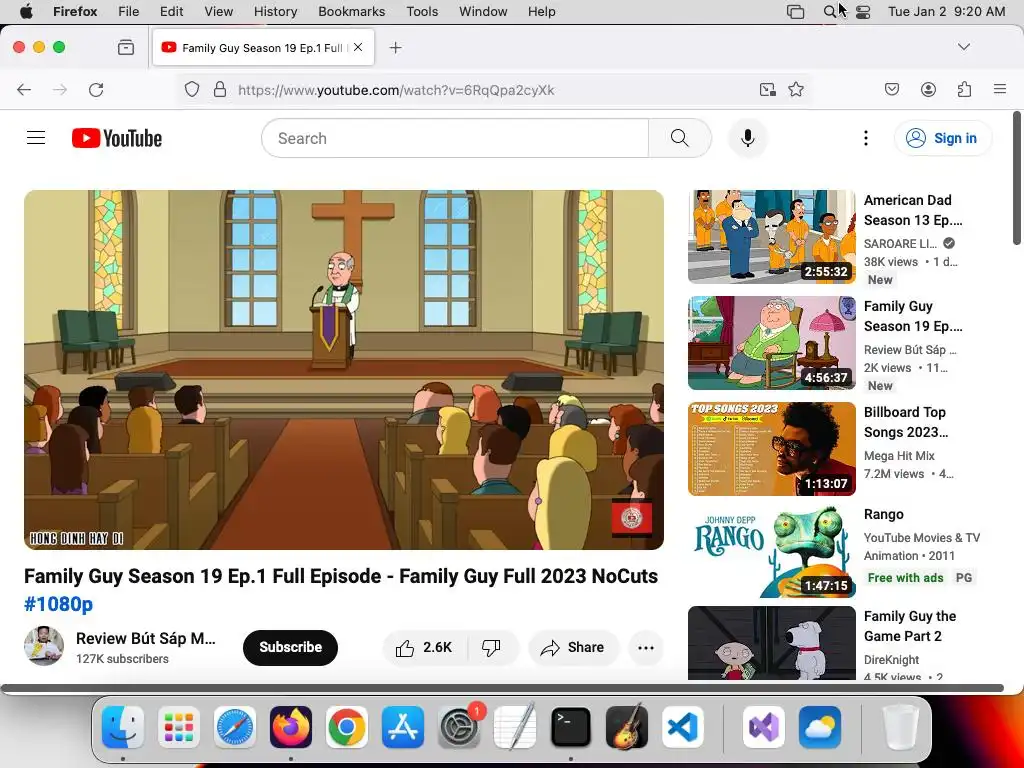Image resolution: width=1024 pixels, height=768 pixels.
Task: Open System Settings from the Dock
Action: (x=459, y=727)
